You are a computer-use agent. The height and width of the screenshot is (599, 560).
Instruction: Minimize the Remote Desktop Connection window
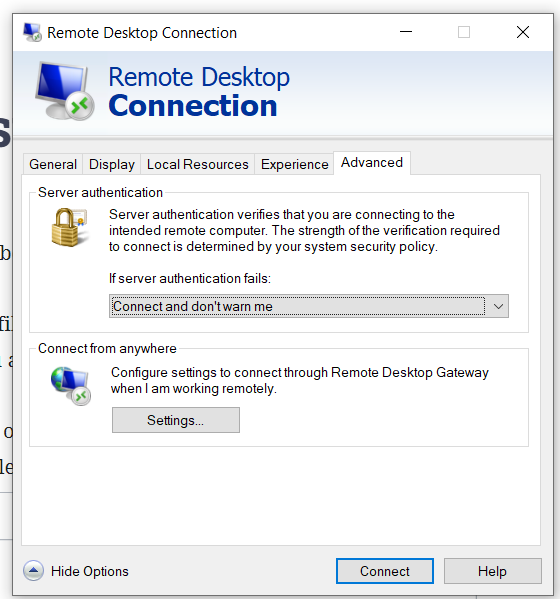click(x=406, y=32)
